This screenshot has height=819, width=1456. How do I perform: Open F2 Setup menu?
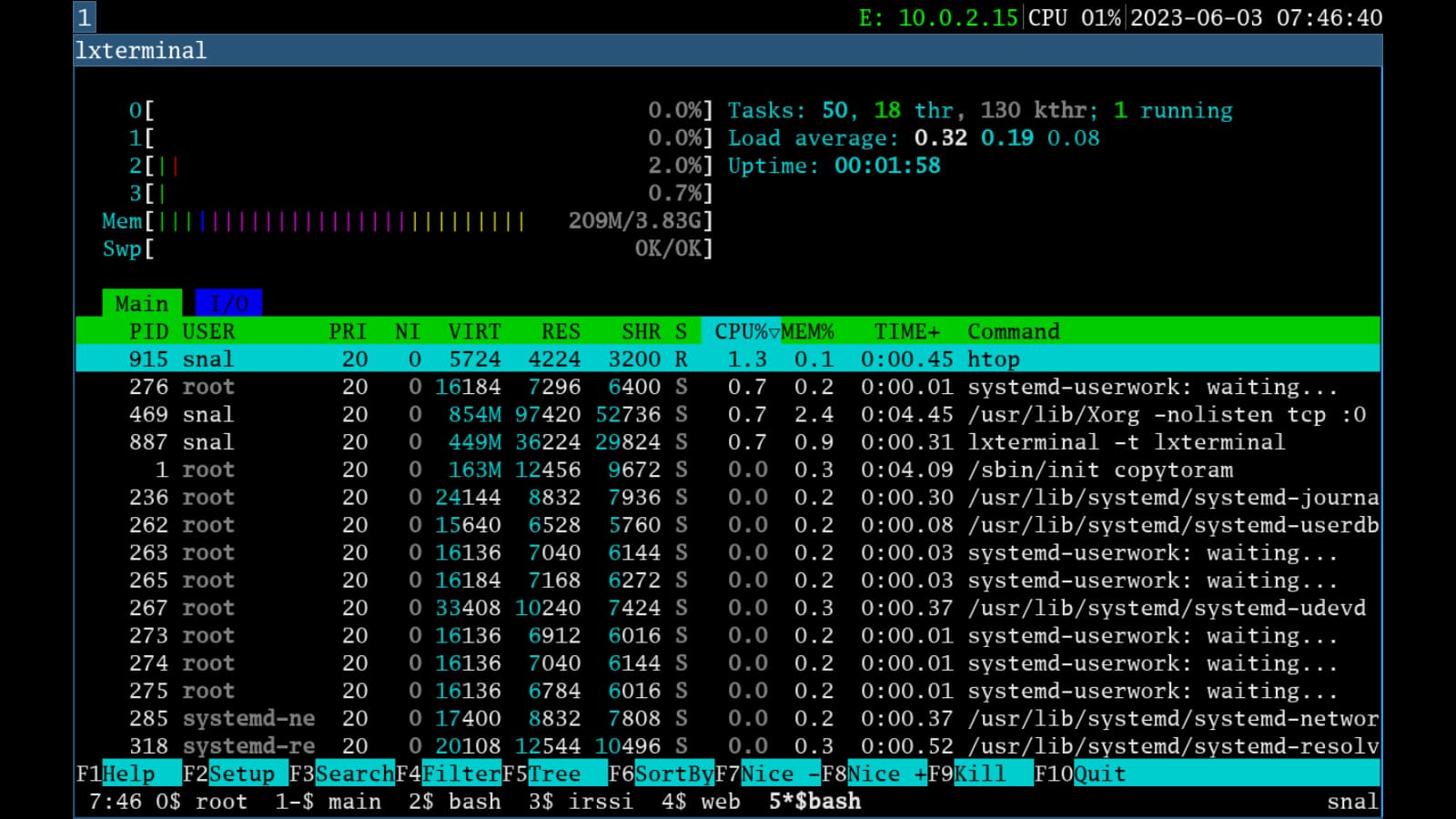click(x=240, y=774)
